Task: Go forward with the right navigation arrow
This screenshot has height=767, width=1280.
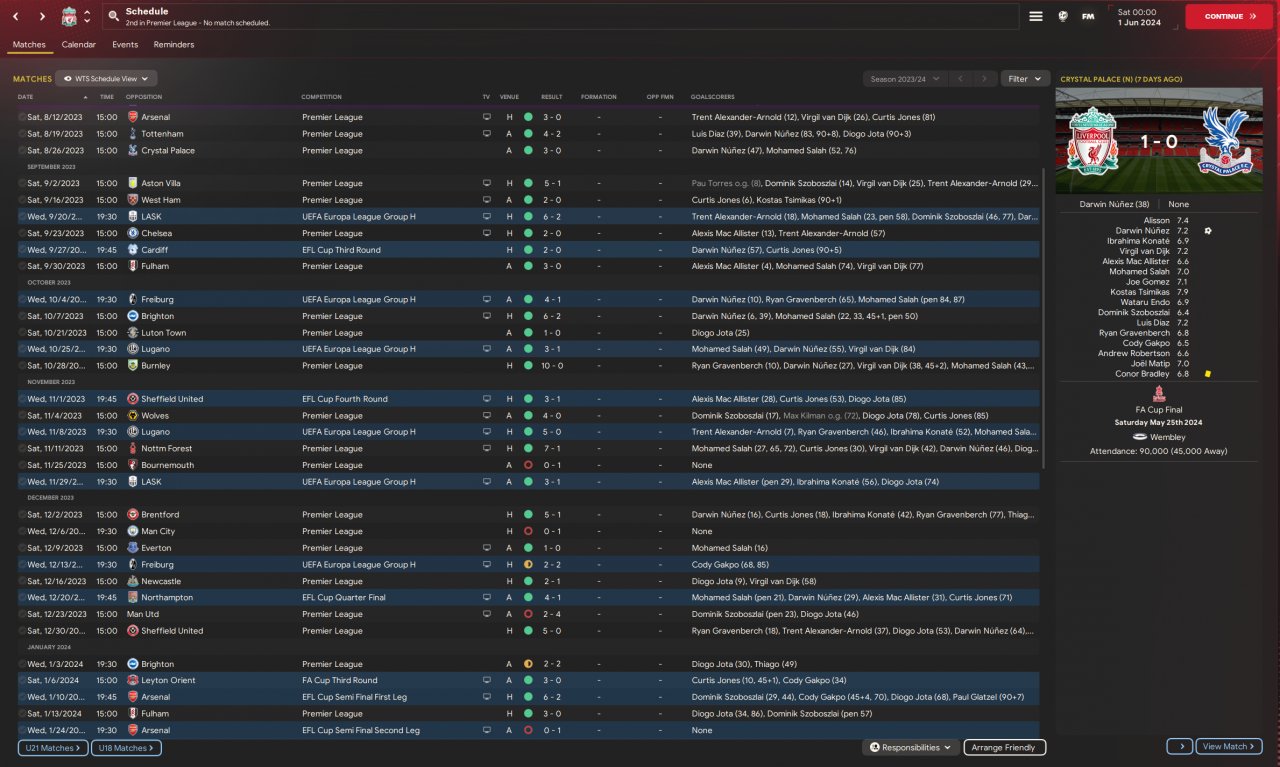Action: coord(42,17)
